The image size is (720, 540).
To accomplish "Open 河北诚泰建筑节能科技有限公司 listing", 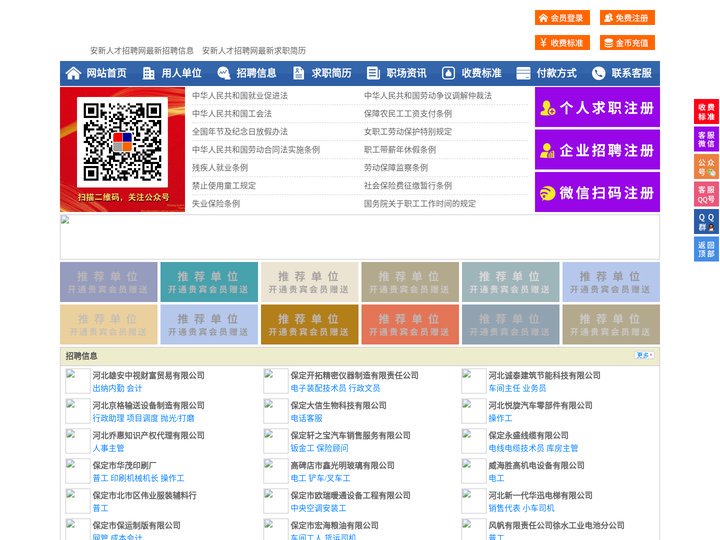I will 545,375.
